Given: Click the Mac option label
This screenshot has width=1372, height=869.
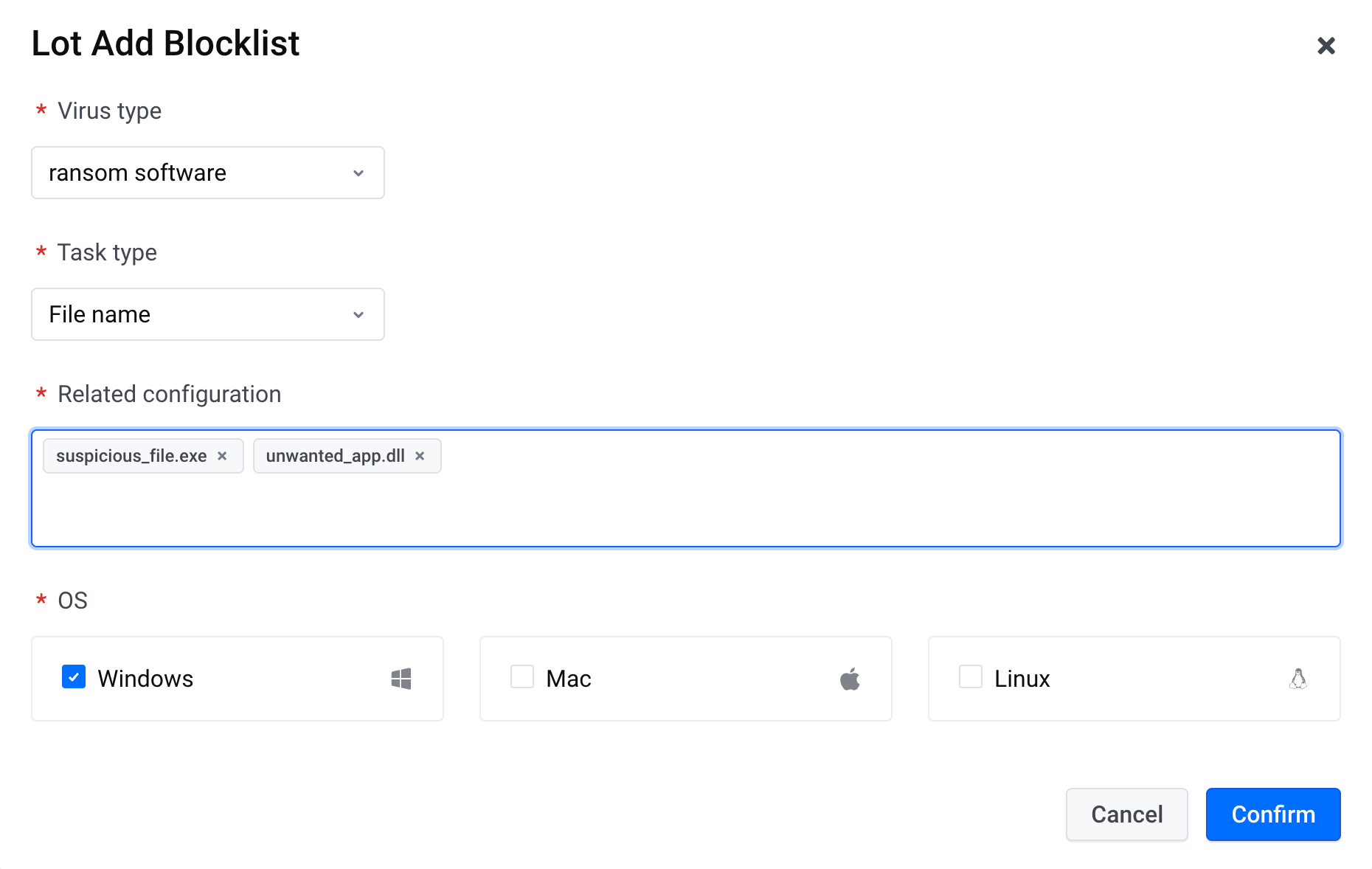Looking at the screenshot, I should coord(569,679).
